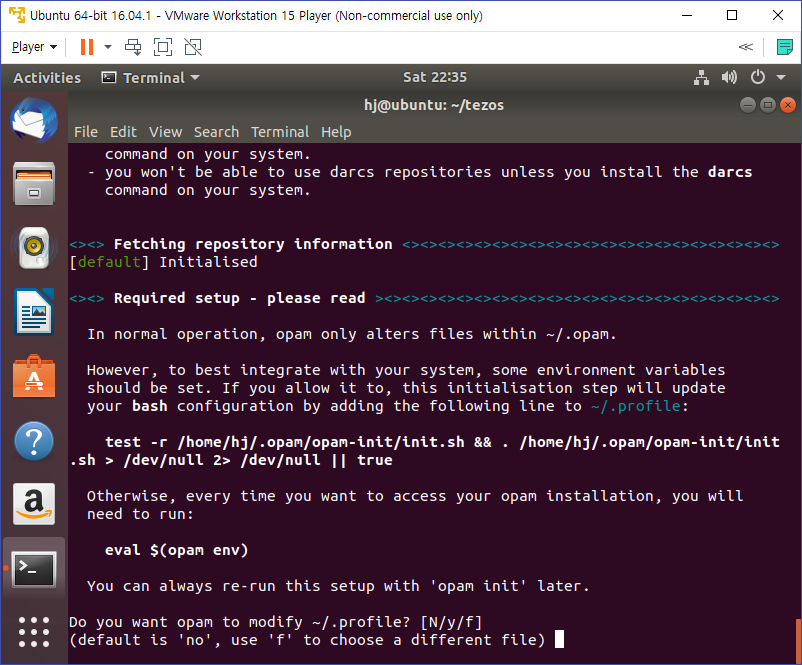Launch Rhythmbox speaker icon in dock

(x=34, y=248)
